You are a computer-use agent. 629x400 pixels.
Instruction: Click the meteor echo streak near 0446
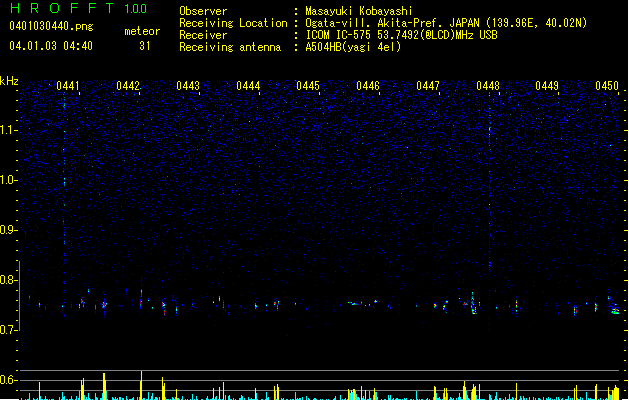pyautogui.click(x=363, y=303)
